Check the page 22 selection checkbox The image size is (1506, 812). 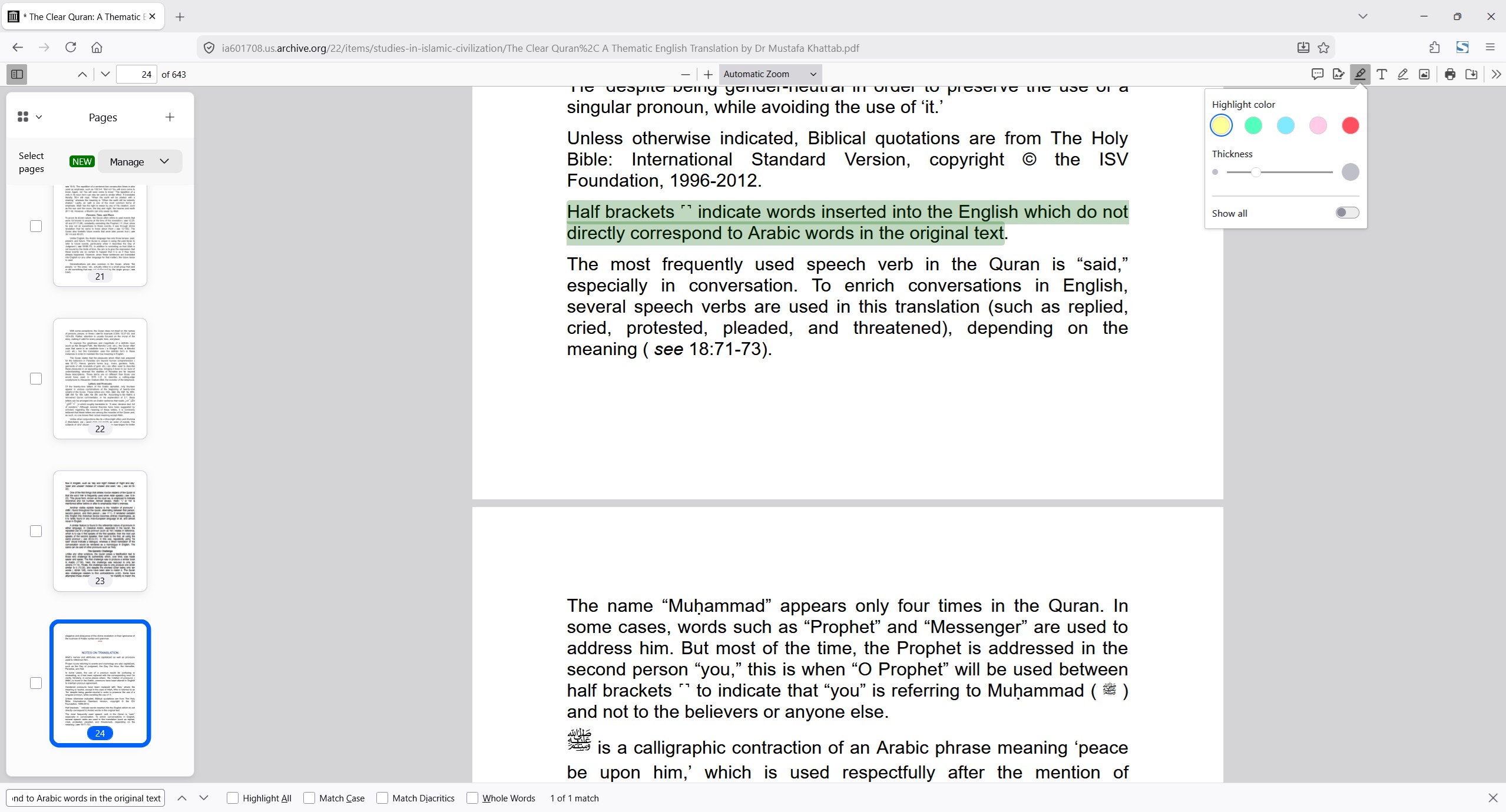coord(36,379)
